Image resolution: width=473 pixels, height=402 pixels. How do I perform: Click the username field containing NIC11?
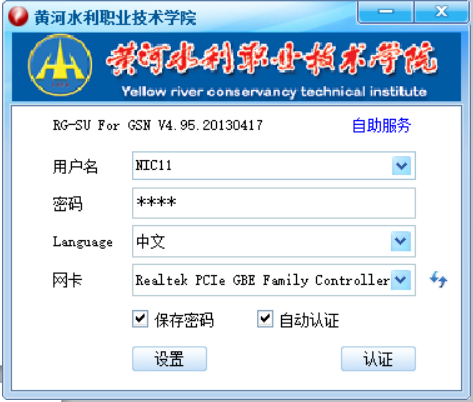pos(274,166)
